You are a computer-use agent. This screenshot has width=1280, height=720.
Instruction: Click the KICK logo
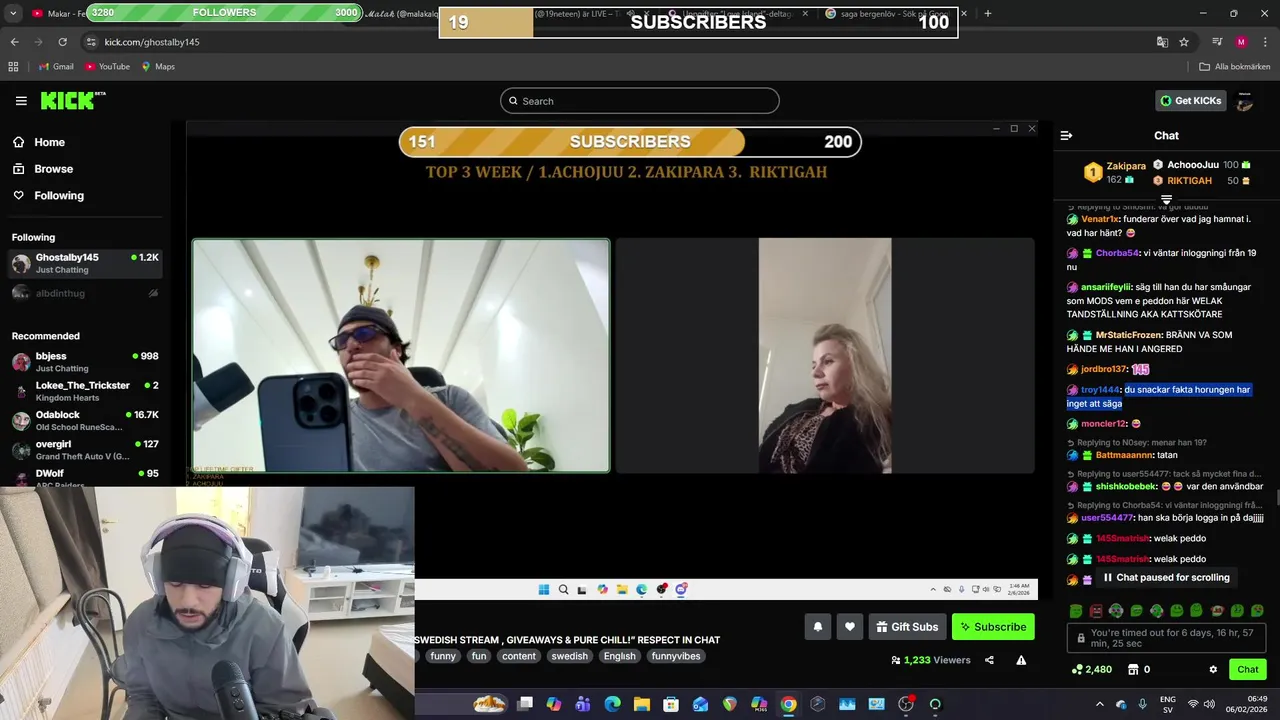tap(72, 100)
